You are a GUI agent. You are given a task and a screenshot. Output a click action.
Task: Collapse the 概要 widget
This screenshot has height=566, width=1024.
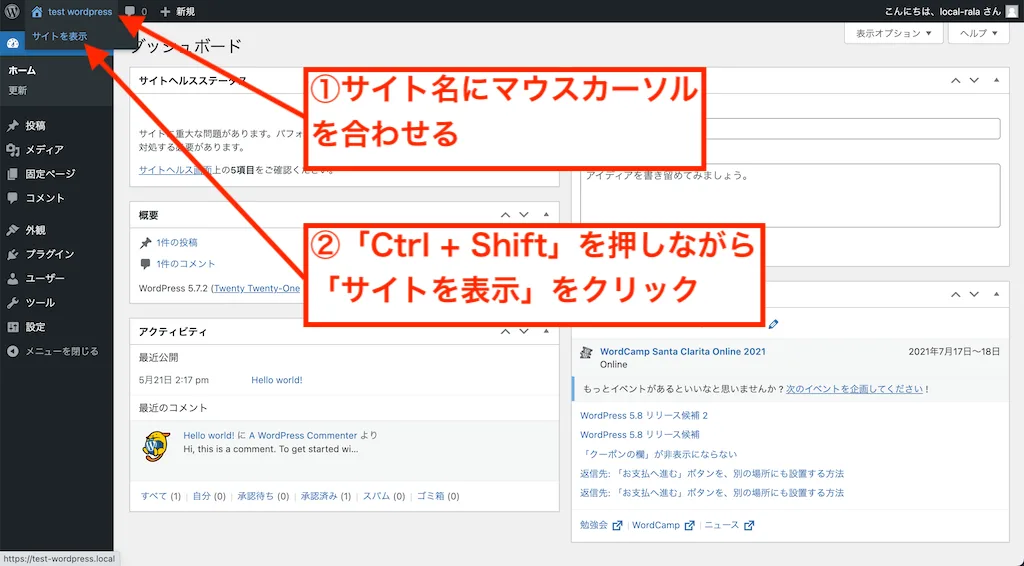tap(546, 215)
